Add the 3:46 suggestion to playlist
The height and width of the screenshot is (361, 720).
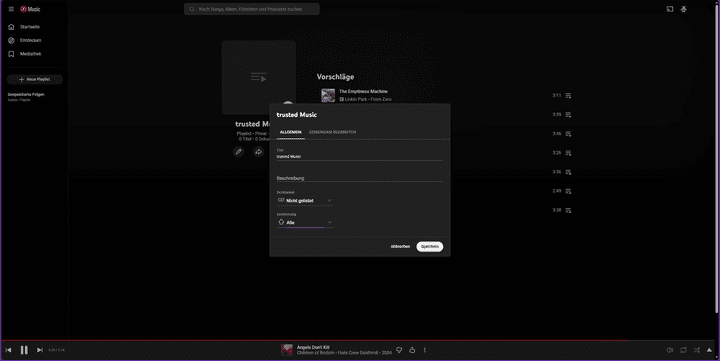click(568, 134)
